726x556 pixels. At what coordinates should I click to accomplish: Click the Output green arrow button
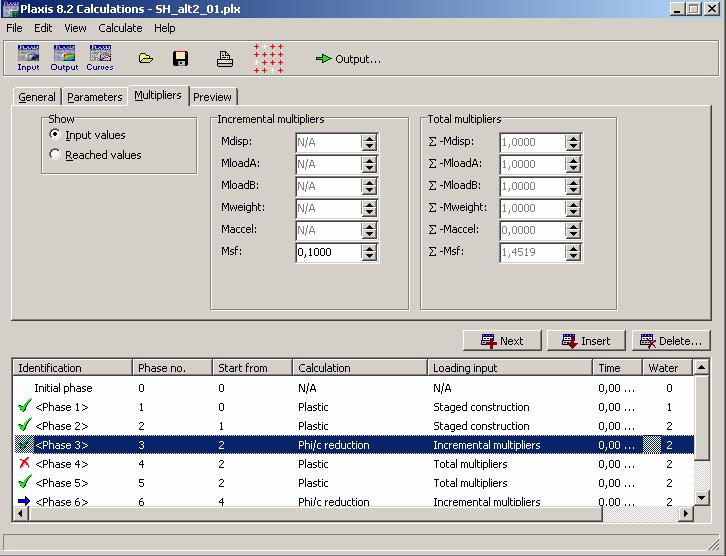coord(348,59)
